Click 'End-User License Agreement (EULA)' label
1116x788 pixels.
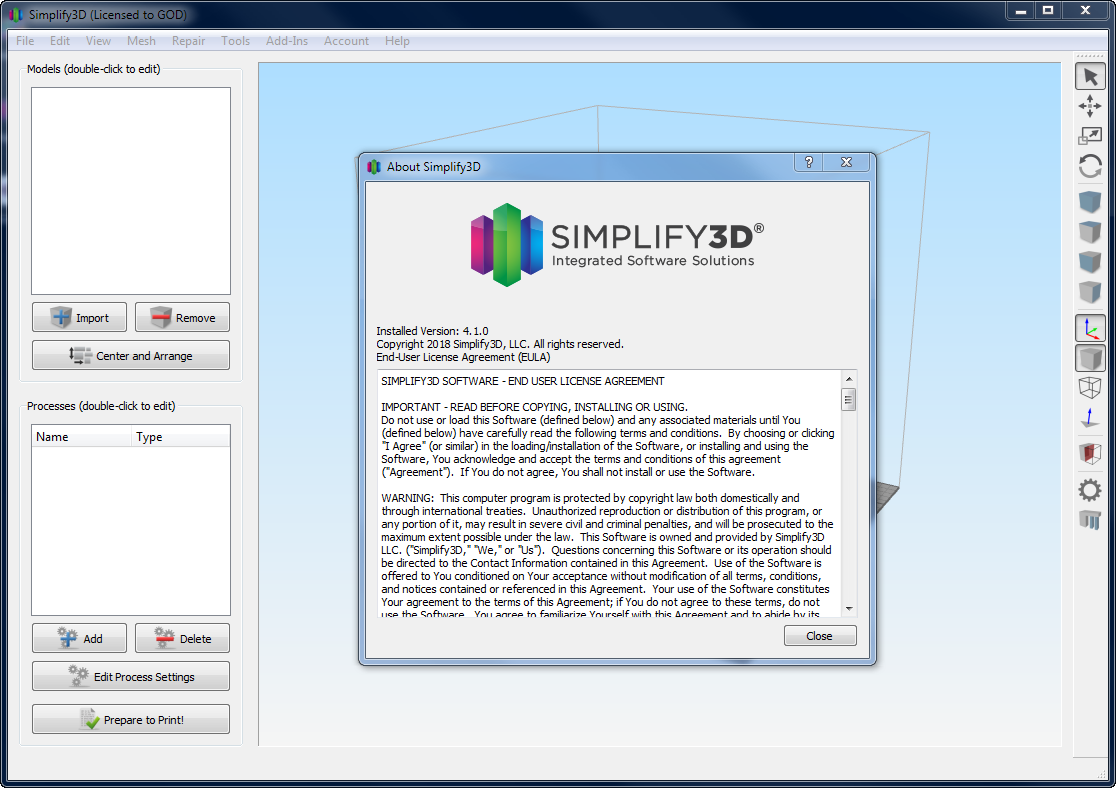click(x=463, y=357)
